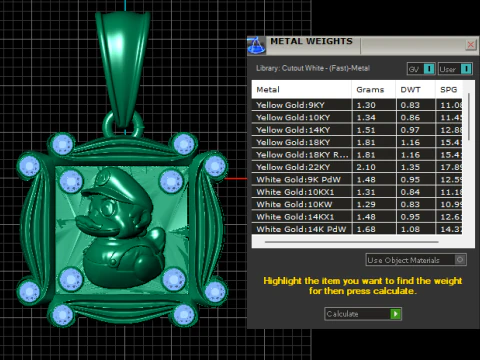Select the White Gold:10KX1 row

coord(357,192)
